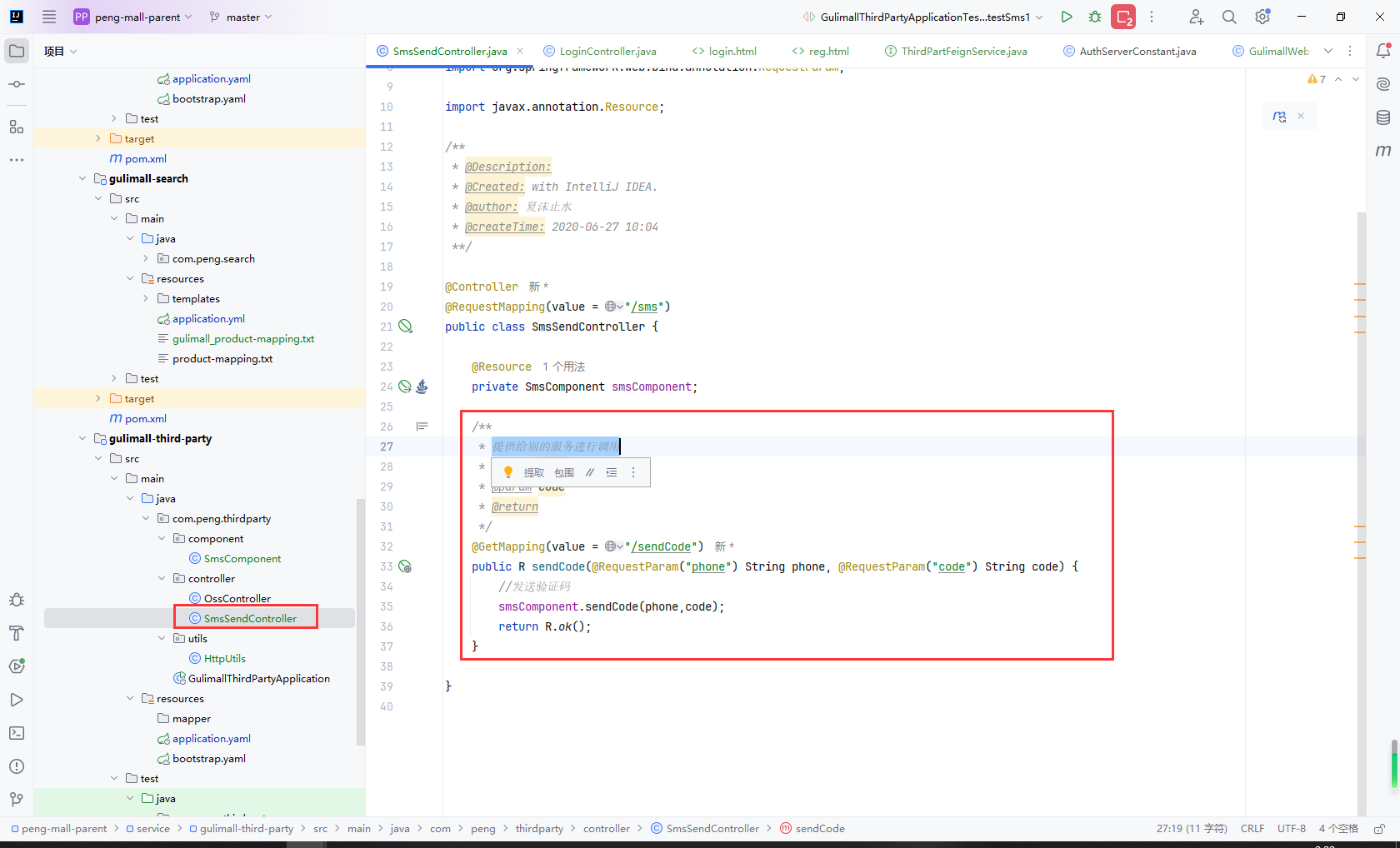
Task: Open the Build hammer tool window
Action: pyautogui.click(x=17, y=633)
